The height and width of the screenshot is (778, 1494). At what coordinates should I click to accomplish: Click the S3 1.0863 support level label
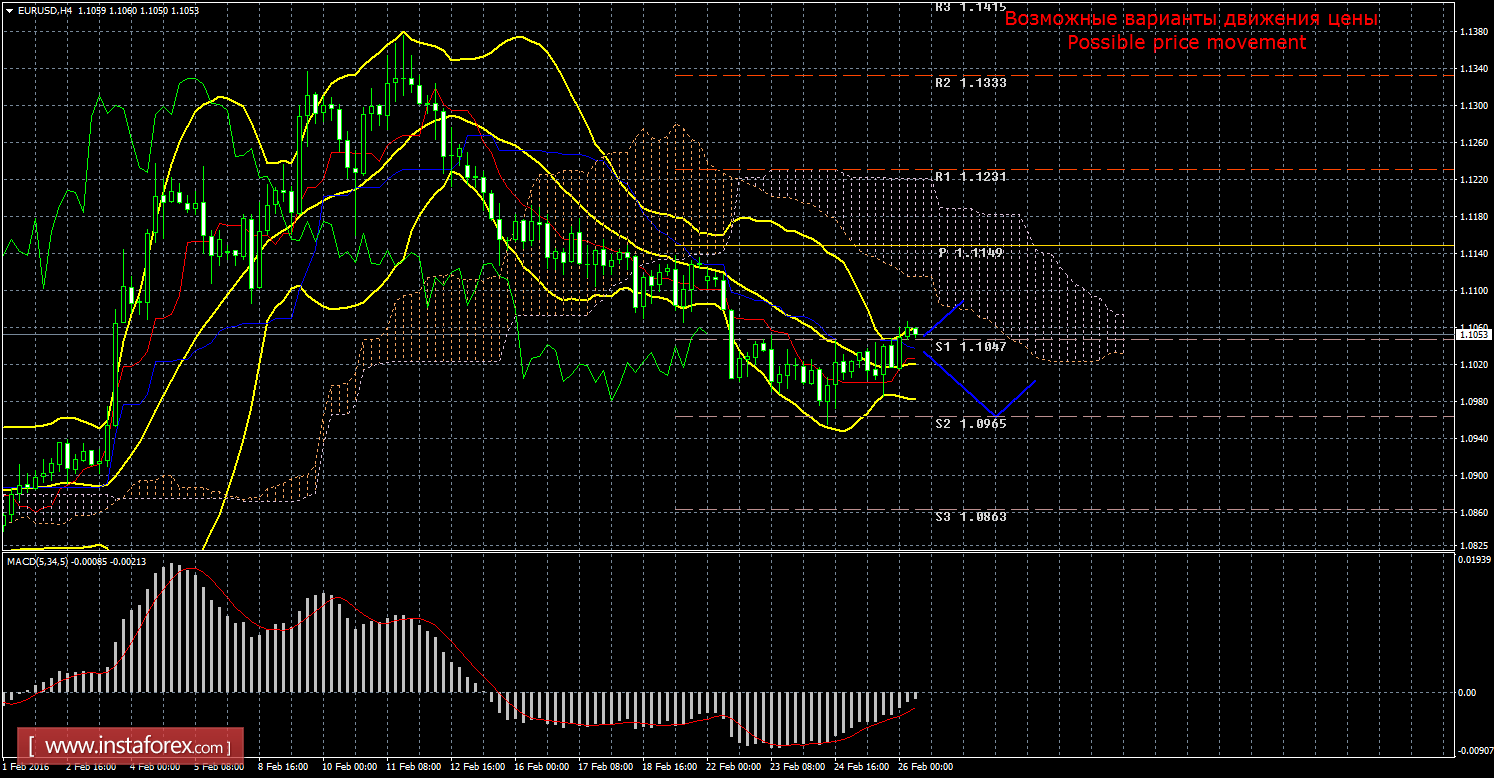[x=970, y=516]
